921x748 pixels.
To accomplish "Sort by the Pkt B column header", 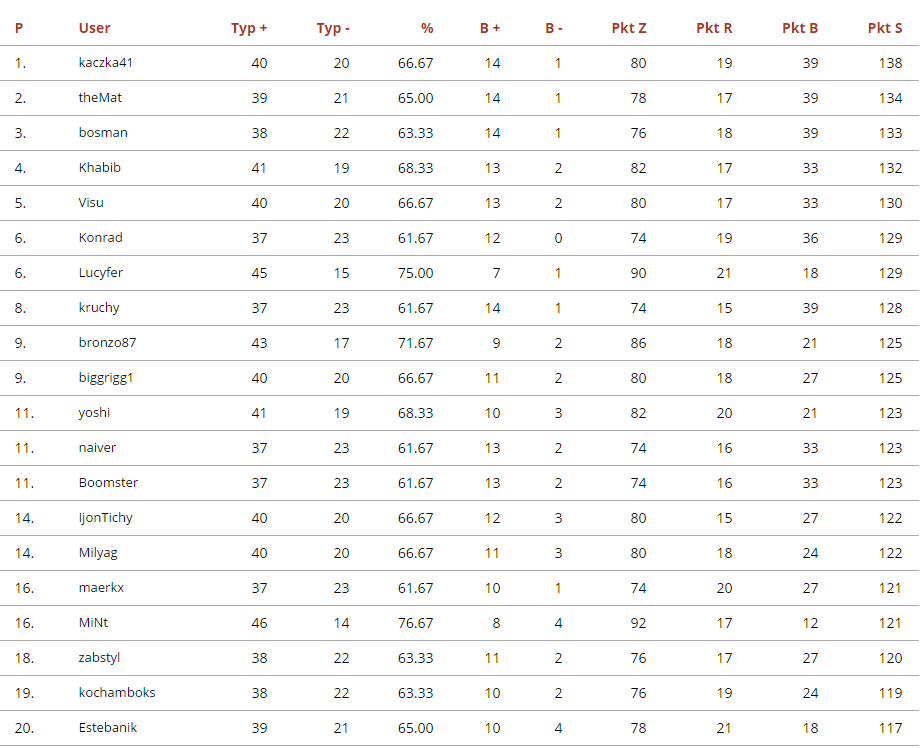I will [800, 28].
